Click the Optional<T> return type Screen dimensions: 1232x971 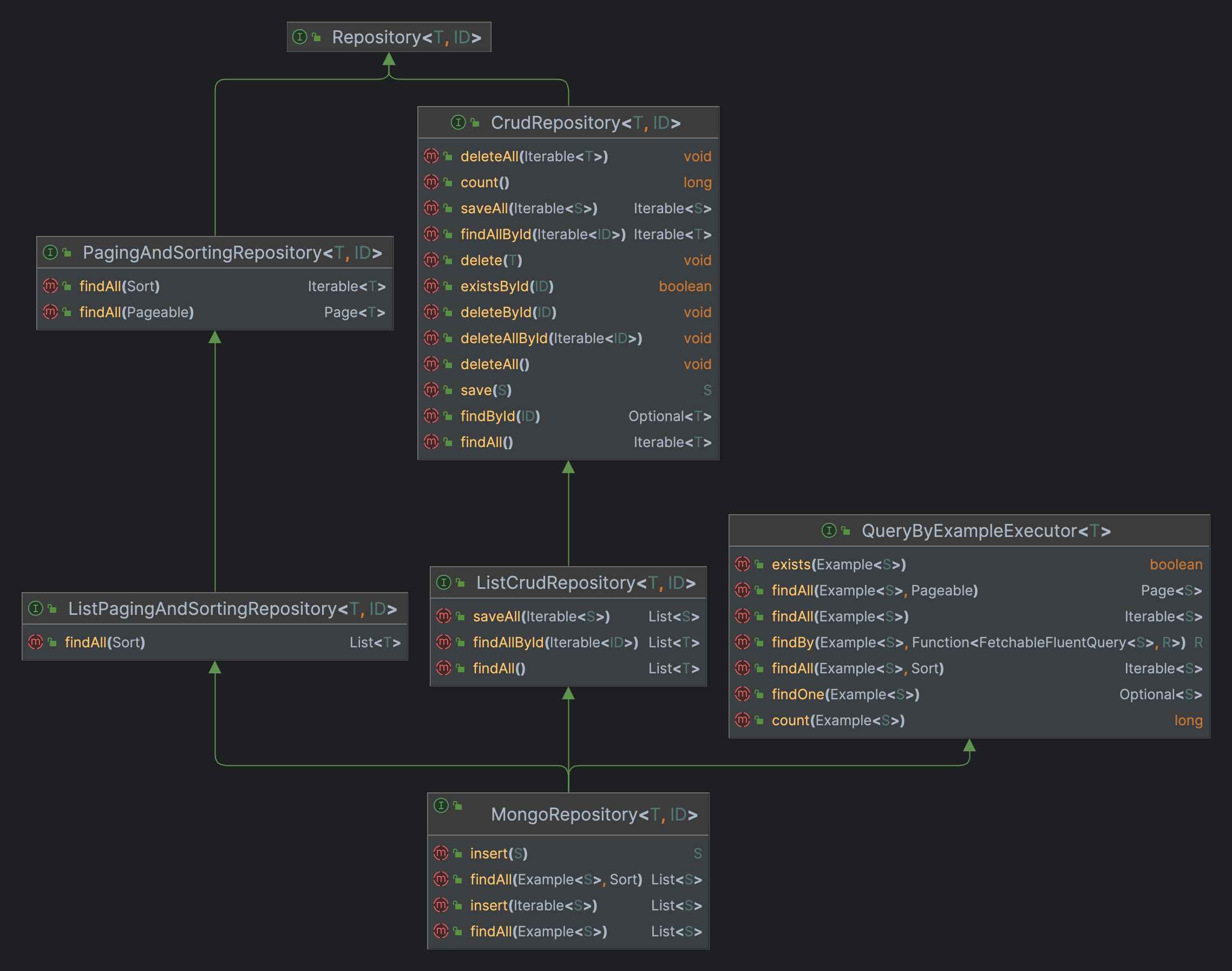coord(670,416)
